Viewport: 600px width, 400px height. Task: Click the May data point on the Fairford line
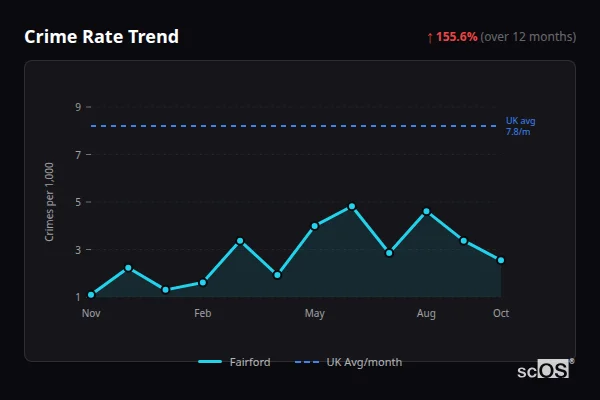(315, 226)
